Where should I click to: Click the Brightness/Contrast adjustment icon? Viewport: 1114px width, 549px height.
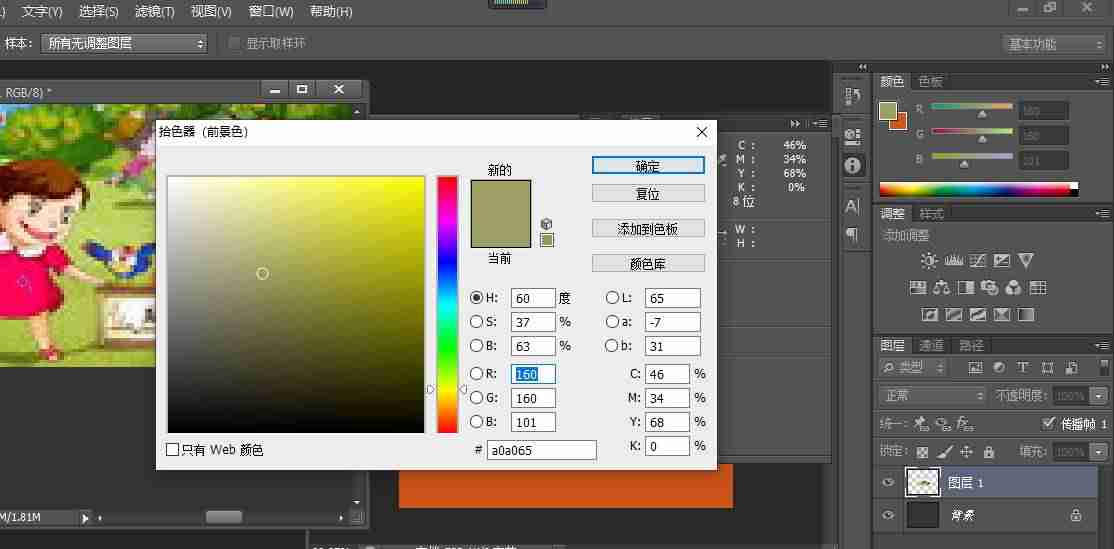[x=929, y=261]
